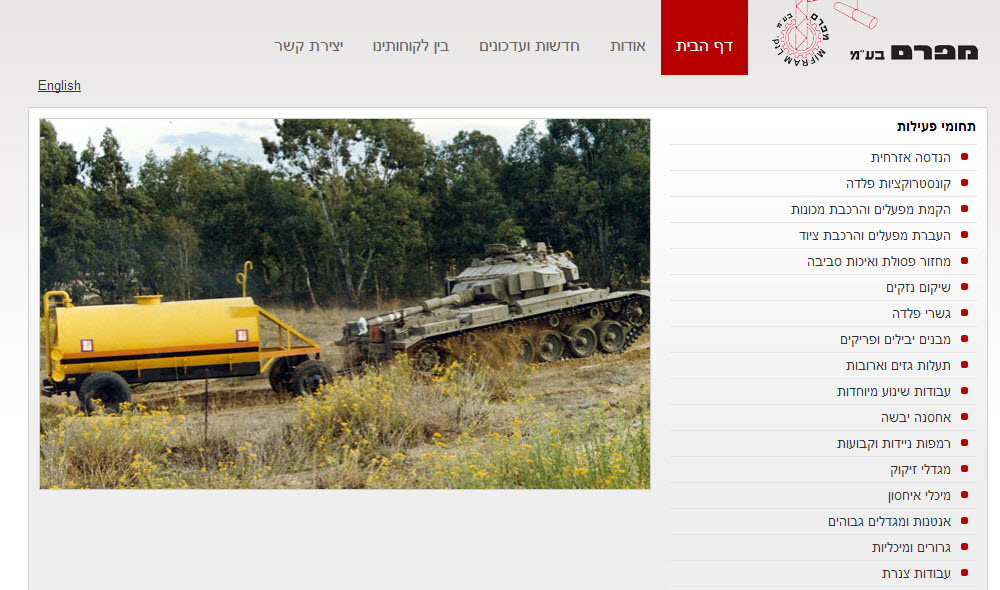Go to אנטנות ומגדלים גבוהים link

click(889, 522)
